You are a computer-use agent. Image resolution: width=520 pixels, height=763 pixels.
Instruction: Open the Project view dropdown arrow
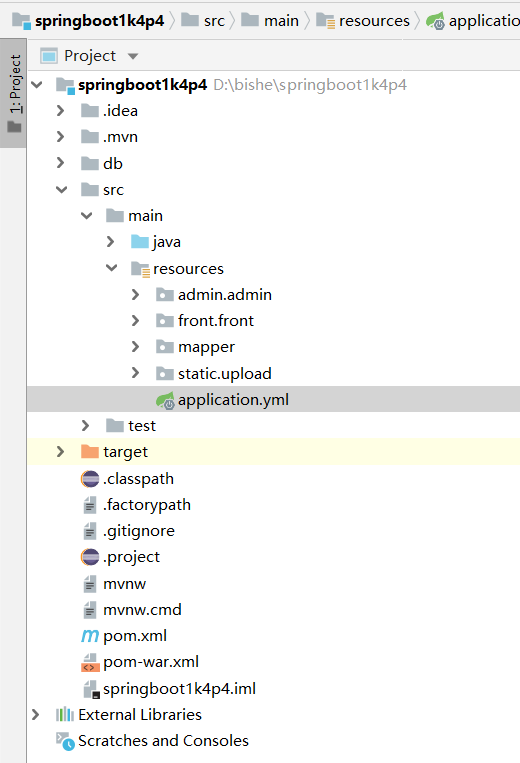tap(133, 56)
